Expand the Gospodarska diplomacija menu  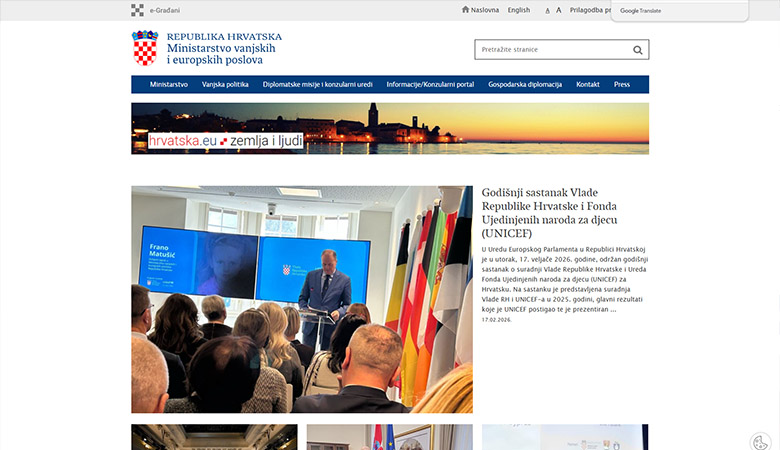527,85
